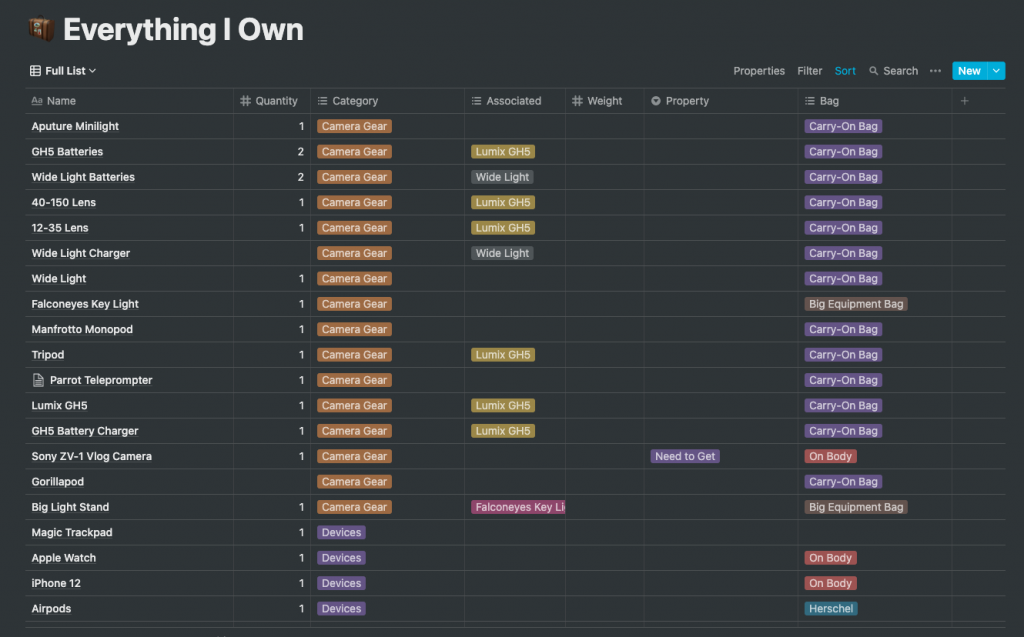The height and width of the screenshot is (637, 1024).
Task: Add a new column with the plus icon
Action: 964,101
